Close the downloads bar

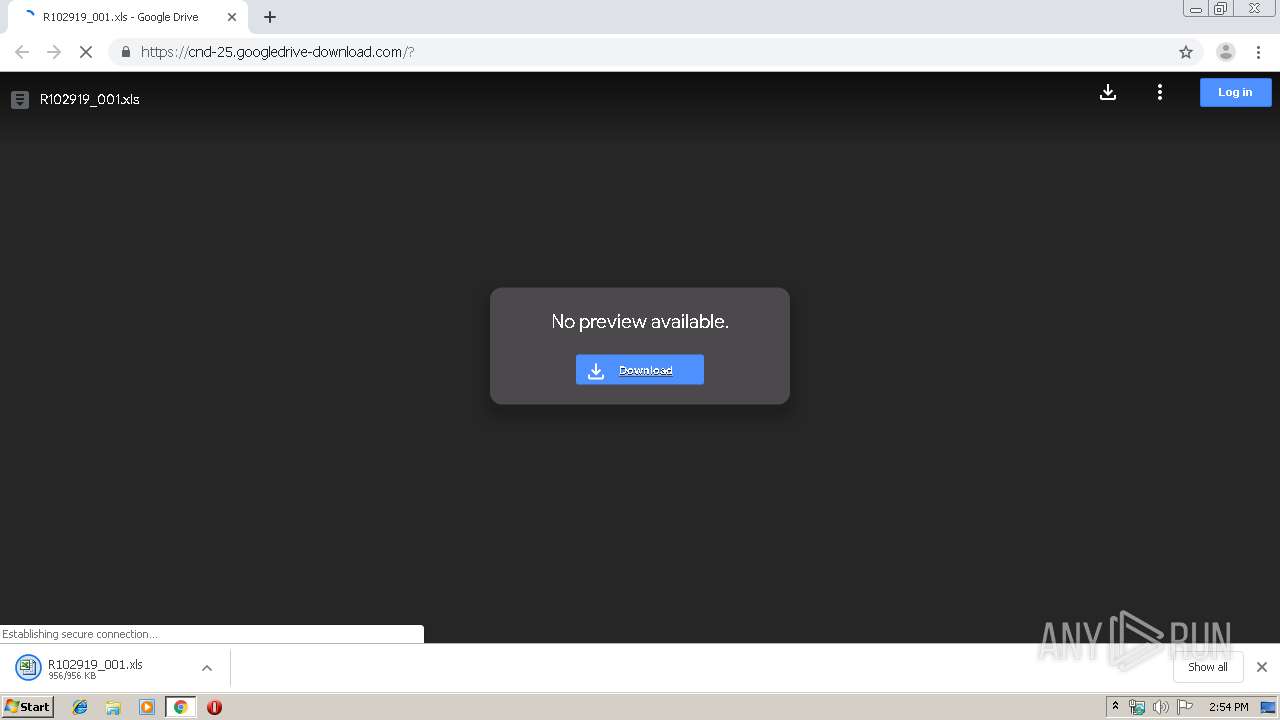[1261, 667]
